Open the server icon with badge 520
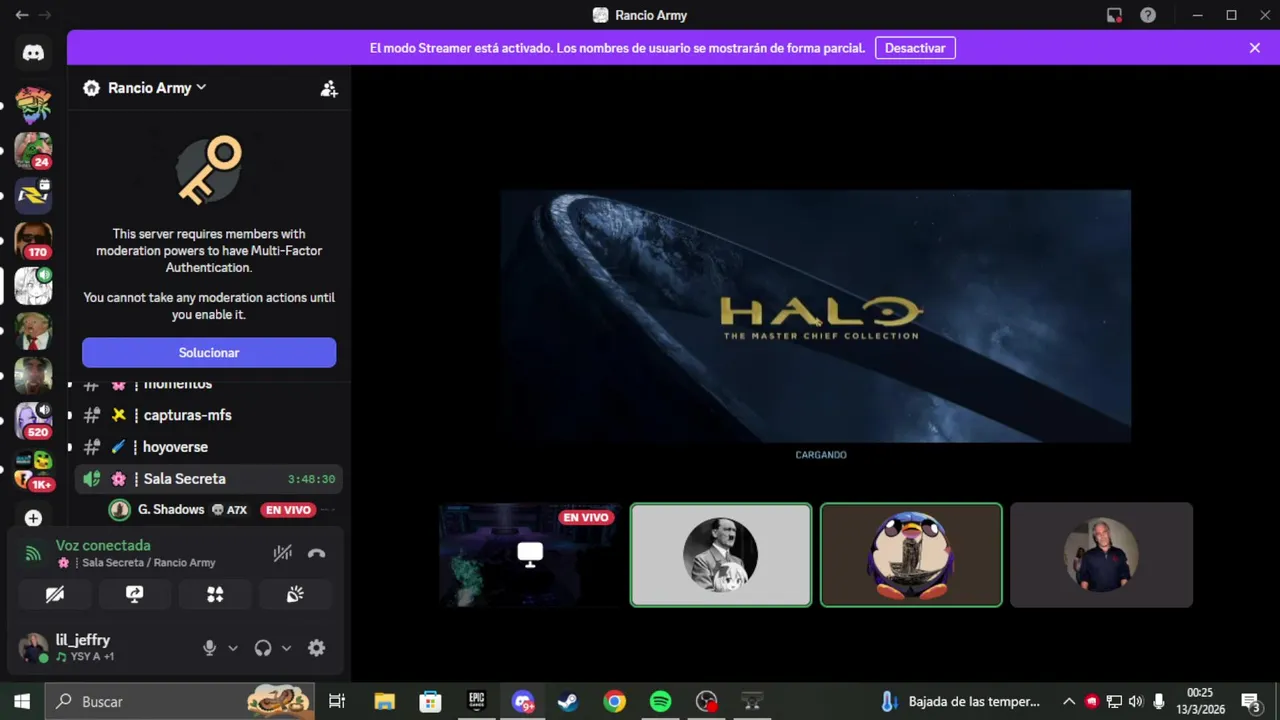The height and width of the screenshot is (720, 1280). pyautogui.click(x=33, y=421)
